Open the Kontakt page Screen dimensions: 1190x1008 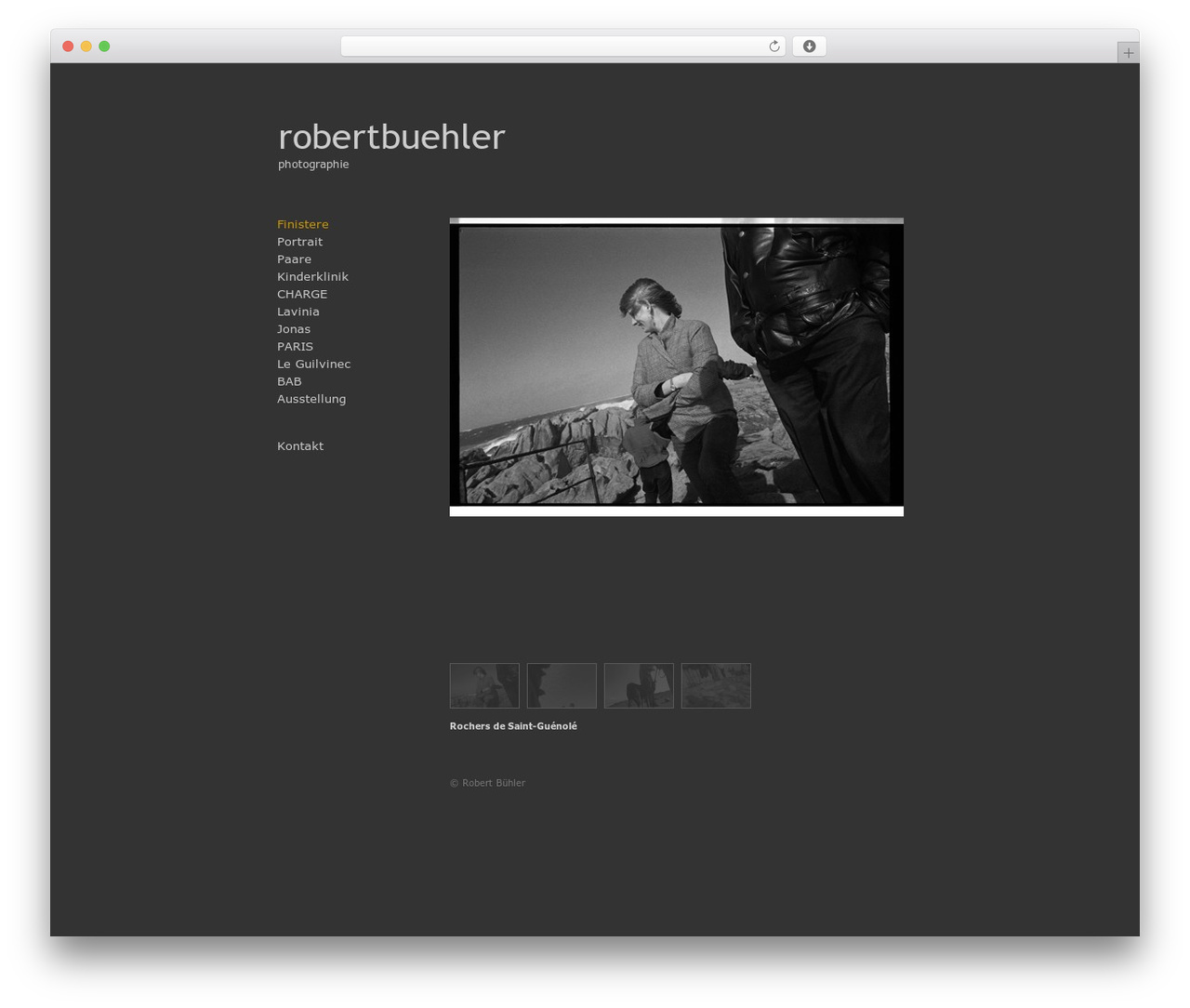[300, 446]
